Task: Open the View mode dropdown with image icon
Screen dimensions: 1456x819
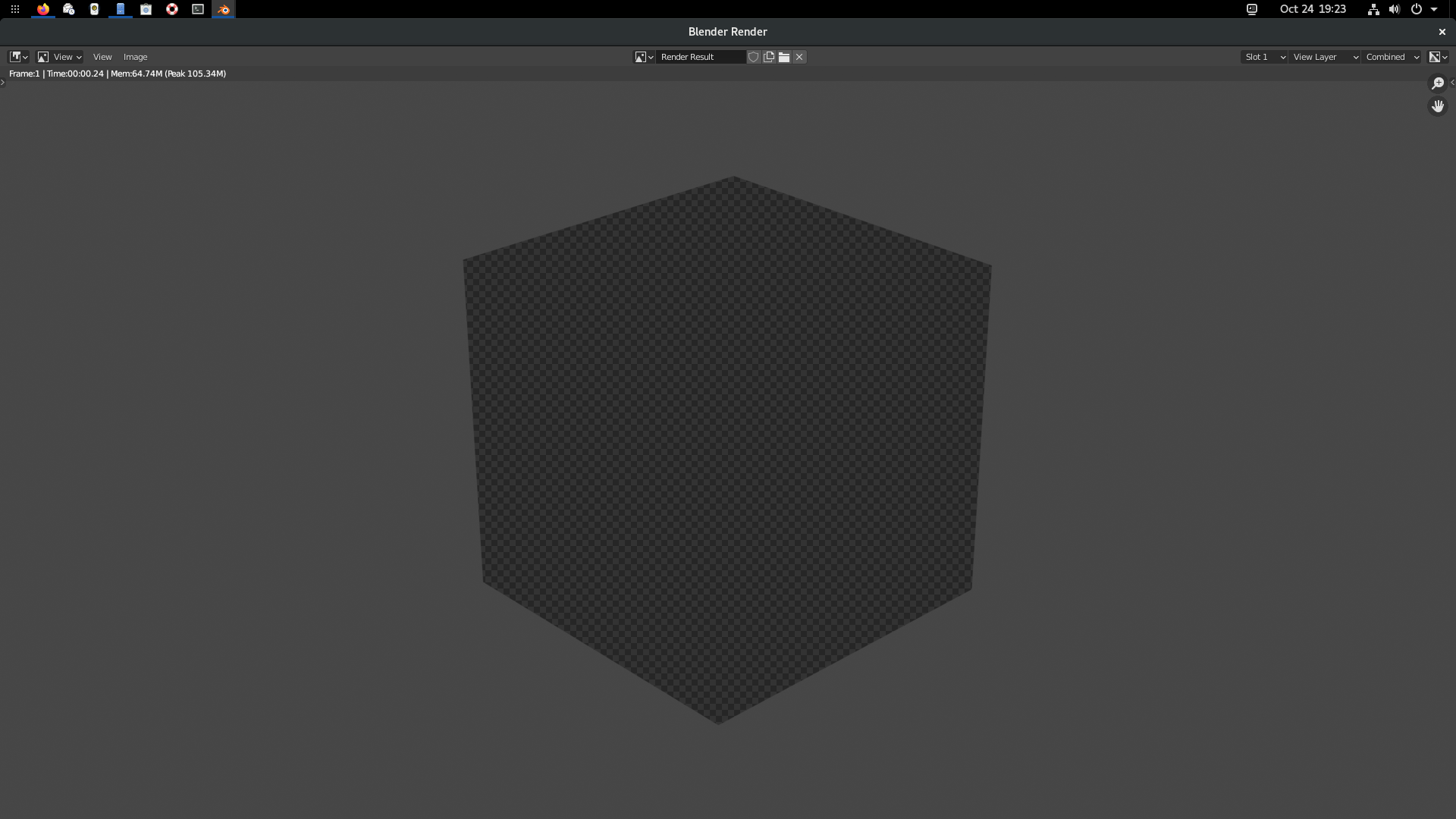Action: (x=60, y=57)
